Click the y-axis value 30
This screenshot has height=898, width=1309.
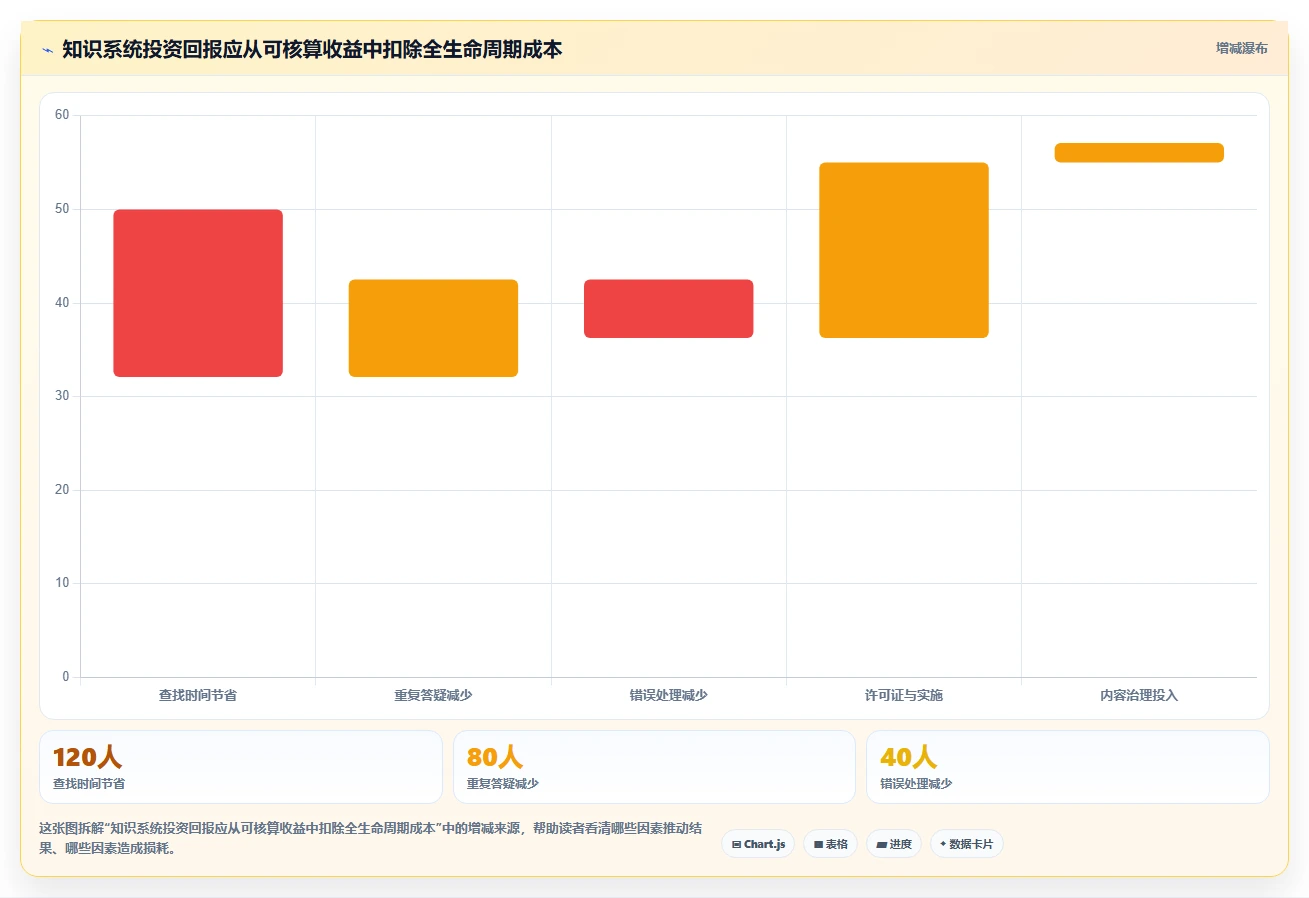[x=62, y=396]
